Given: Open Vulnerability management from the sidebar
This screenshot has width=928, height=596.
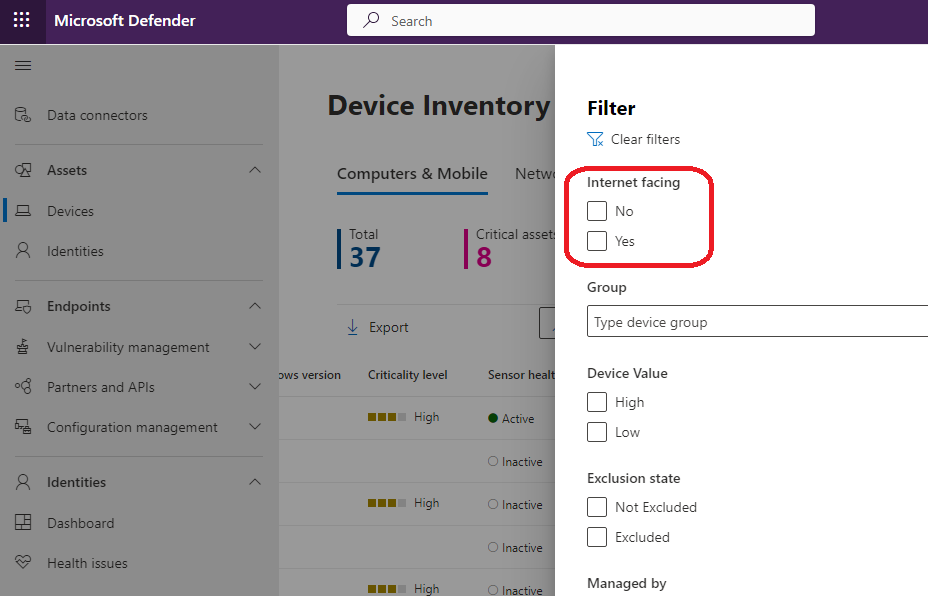Looking at the screenshot, I should (x=22, y=347).
